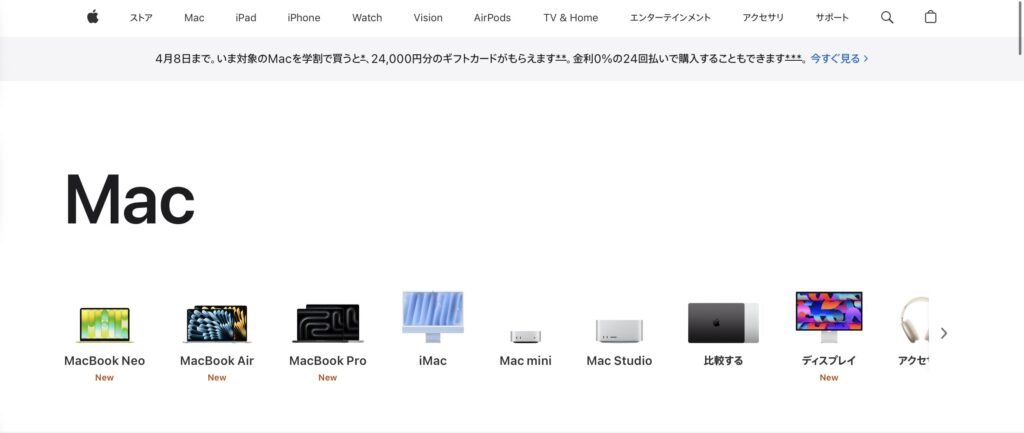Select the MacBook Air laptop image
Screen dimensions: 1024x433
click(x=217, y=324)
